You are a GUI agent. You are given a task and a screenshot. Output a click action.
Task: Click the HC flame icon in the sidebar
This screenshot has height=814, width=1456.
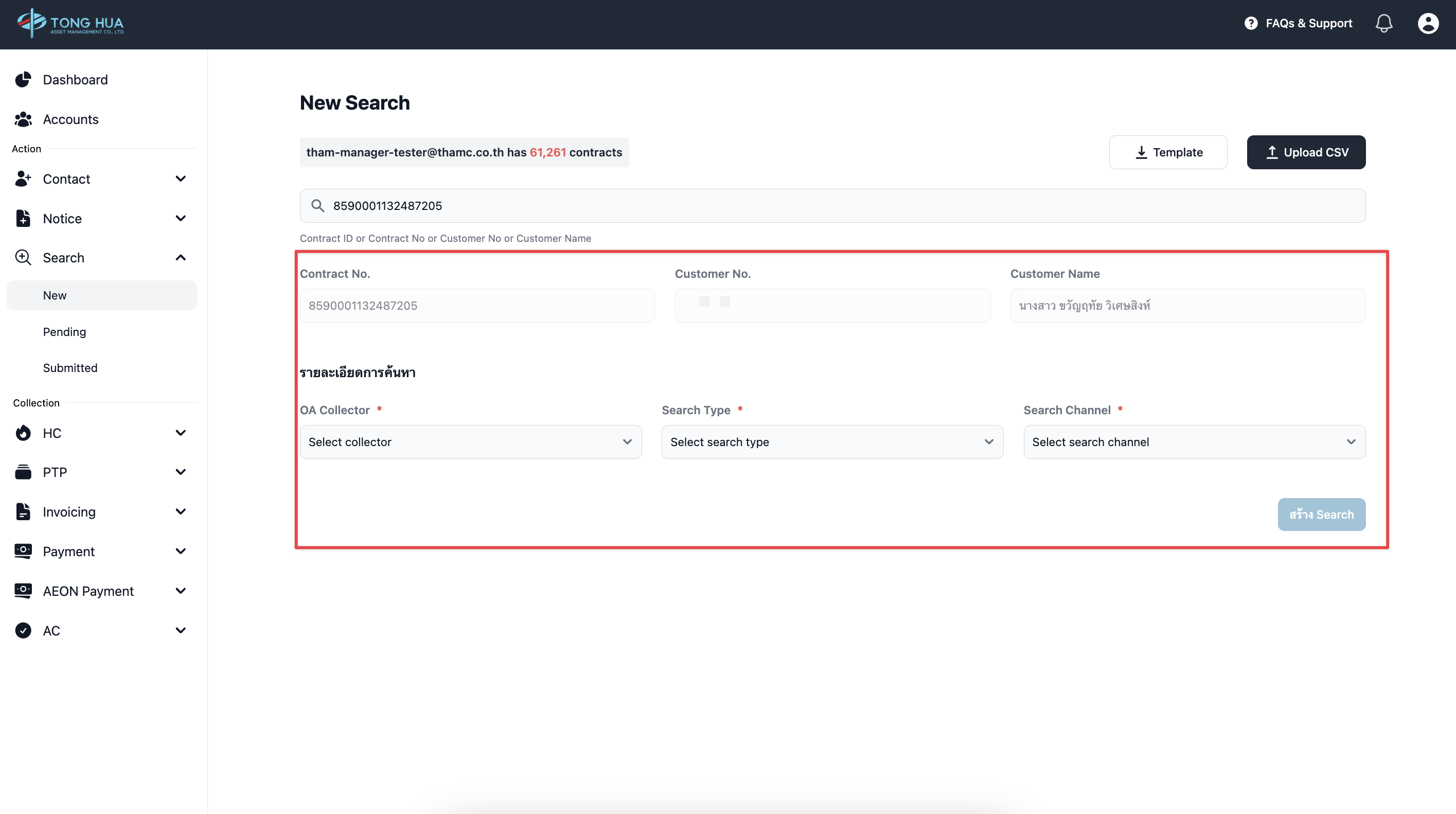point(23,433)
